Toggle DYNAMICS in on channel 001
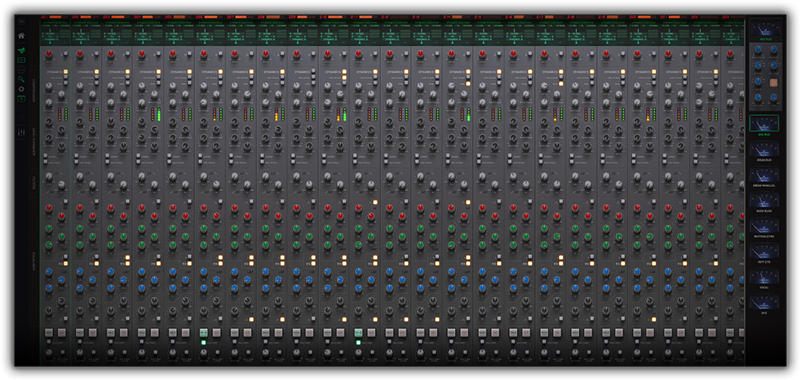Image resolution: width=800 pixels, height=380 pixels. [66, 72]
